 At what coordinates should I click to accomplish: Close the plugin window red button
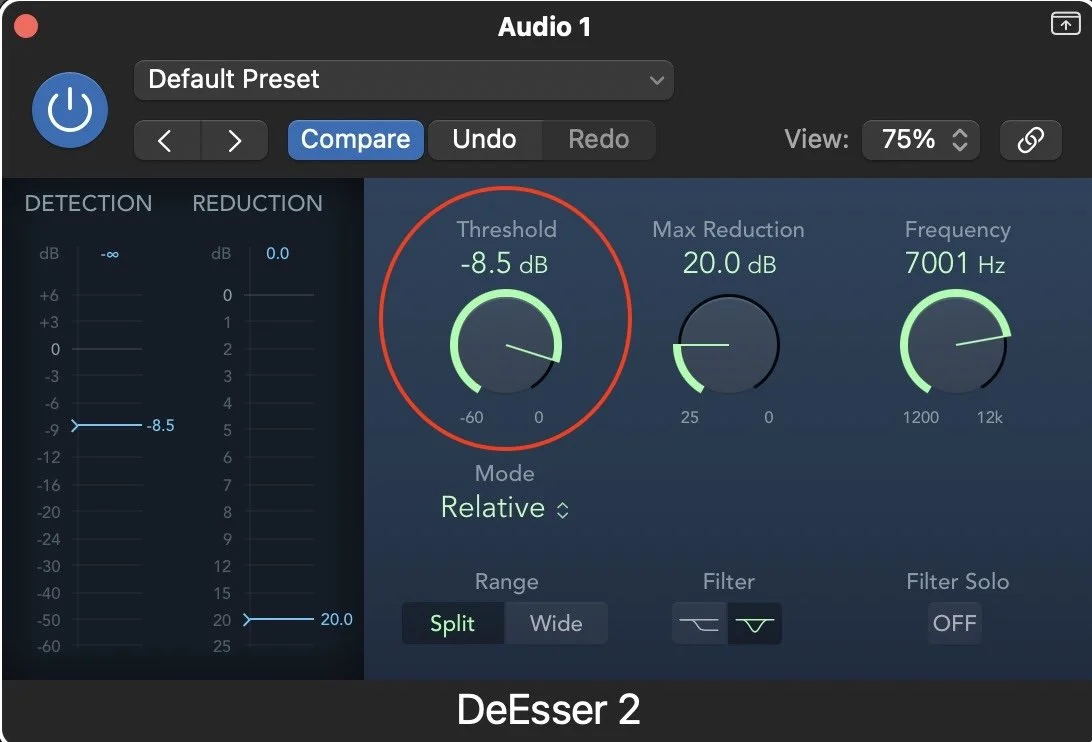(26, 26)
